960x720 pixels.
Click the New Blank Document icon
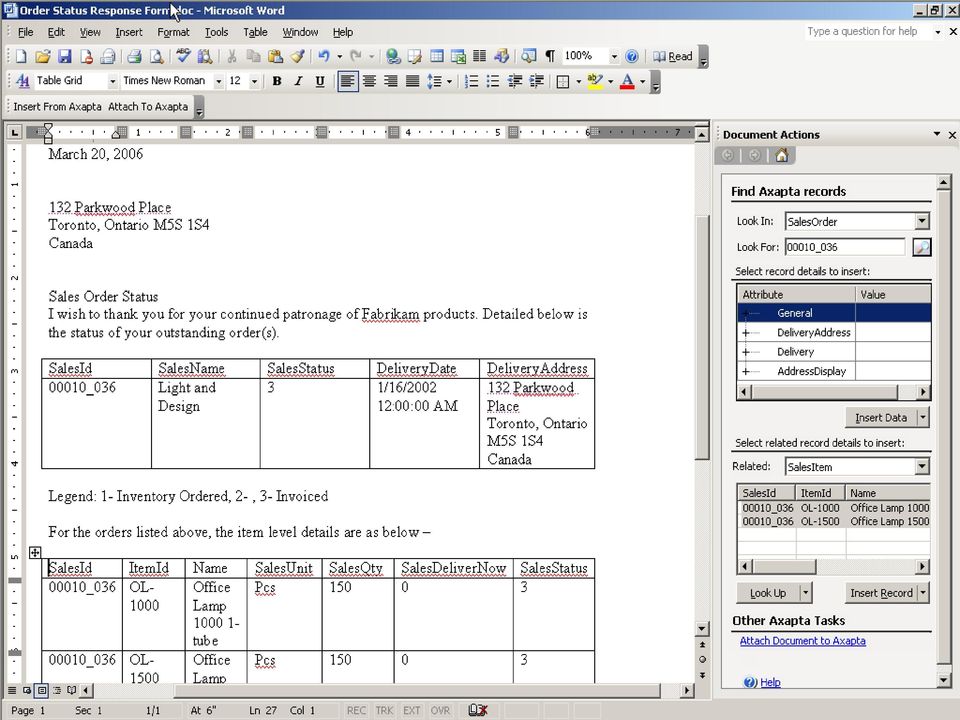coord(21,56)
